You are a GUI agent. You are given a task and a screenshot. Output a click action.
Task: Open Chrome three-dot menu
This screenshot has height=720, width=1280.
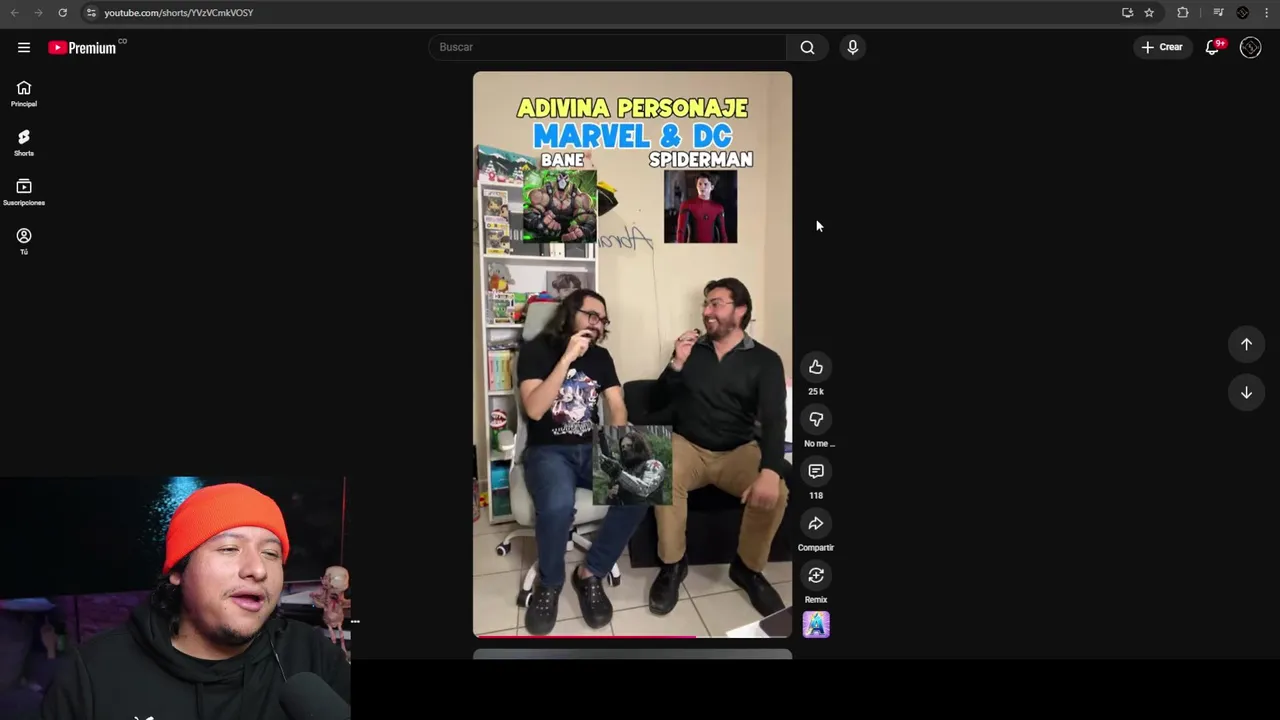[1266, 12]
